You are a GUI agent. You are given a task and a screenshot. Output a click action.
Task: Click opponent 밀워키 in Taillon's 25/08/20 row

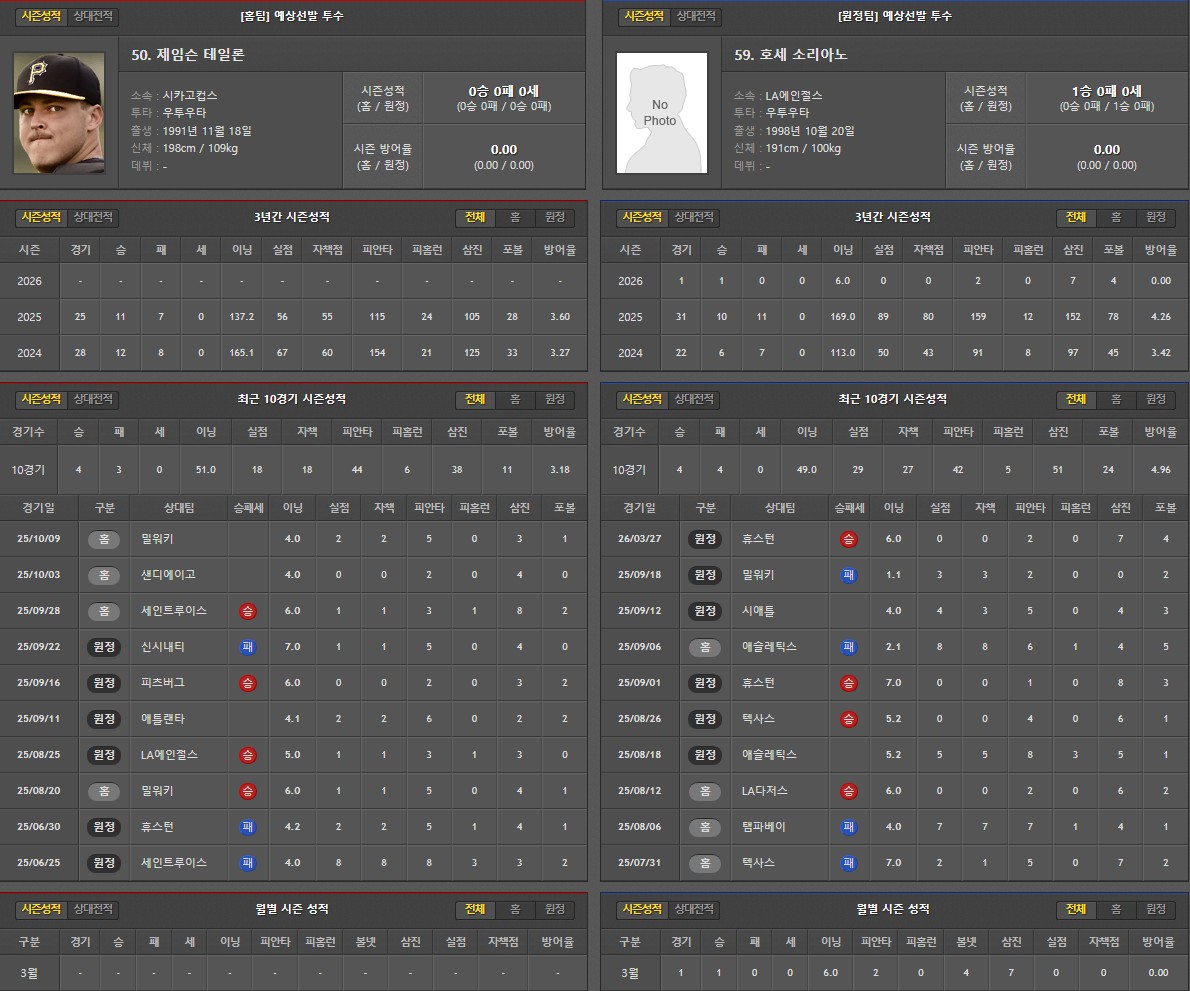coord(158,791)
